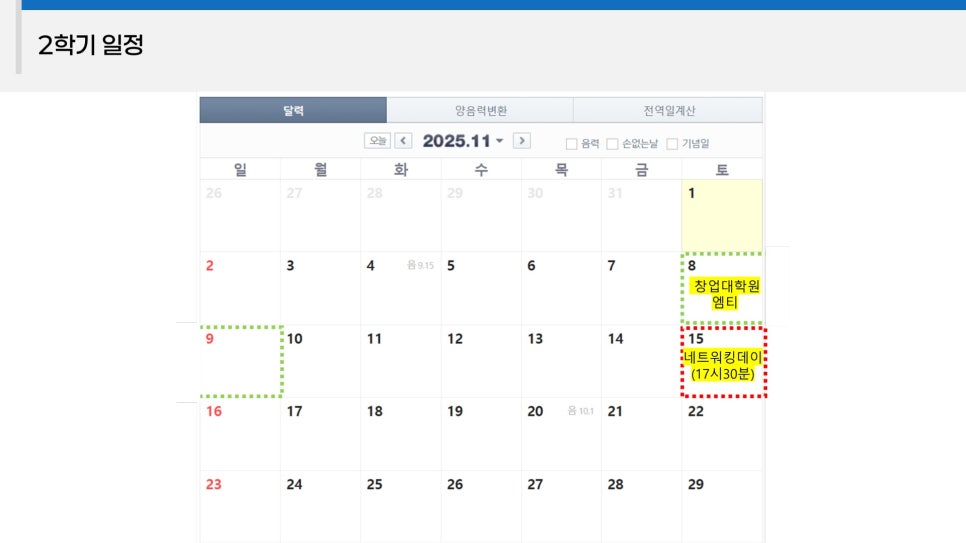The image size is (966, 543).
Task: Choose Sunday November 23
Action: point(240,505)
